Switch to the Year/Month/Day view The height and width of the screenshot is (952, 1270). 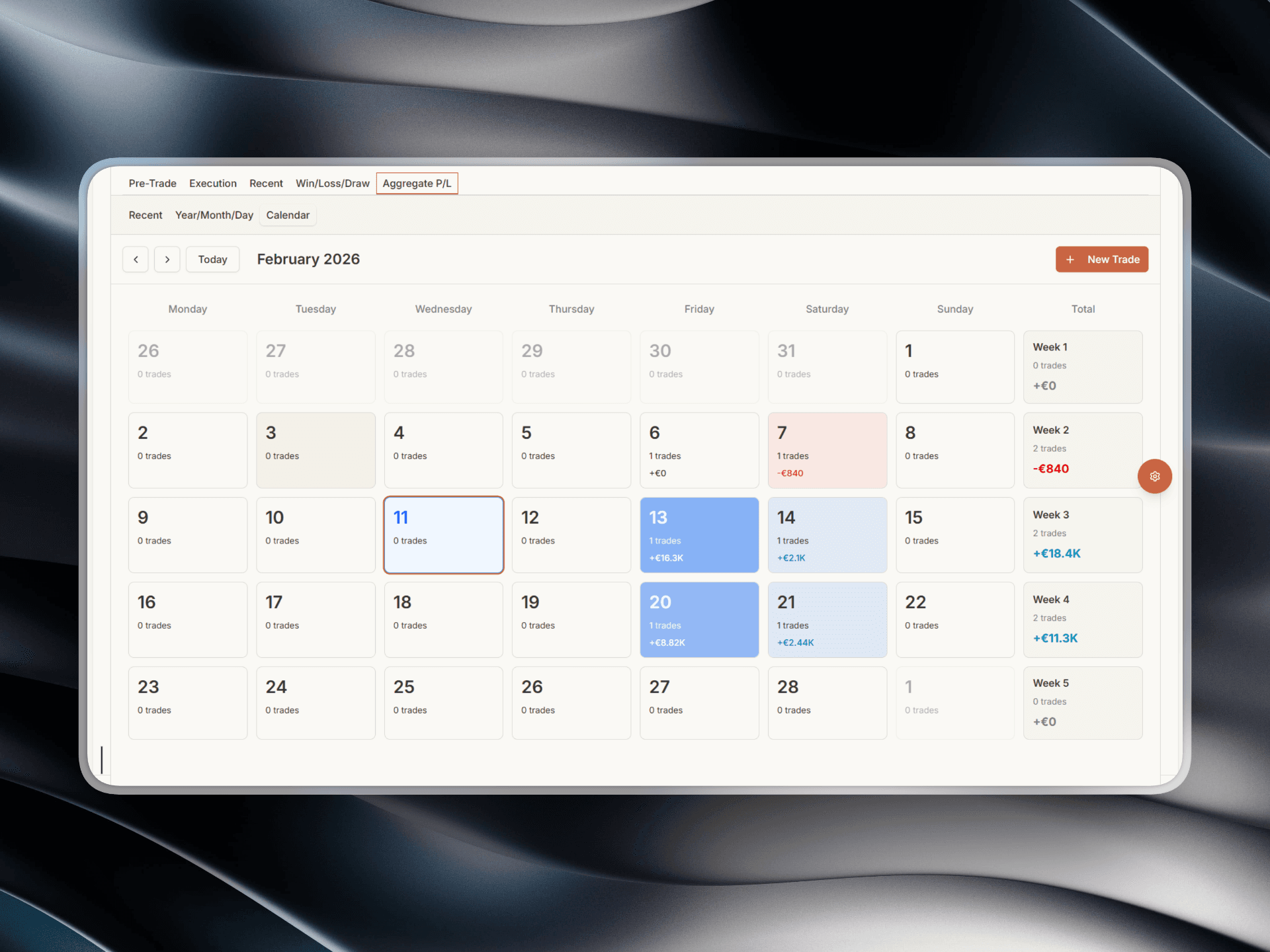pos(214,215)
